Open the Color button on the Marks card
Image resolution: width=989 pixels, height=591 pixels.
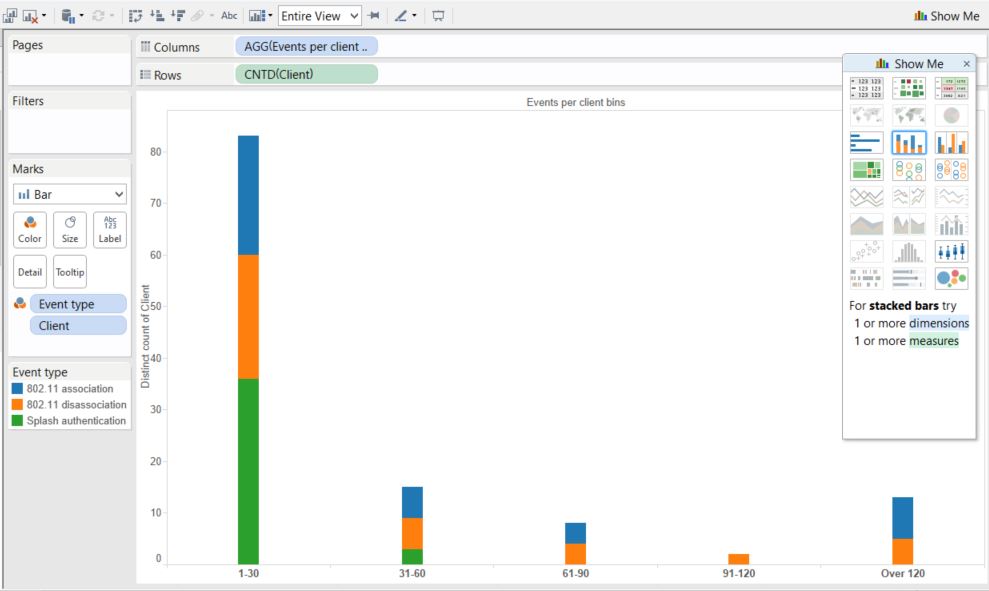(x=29, y=230)
